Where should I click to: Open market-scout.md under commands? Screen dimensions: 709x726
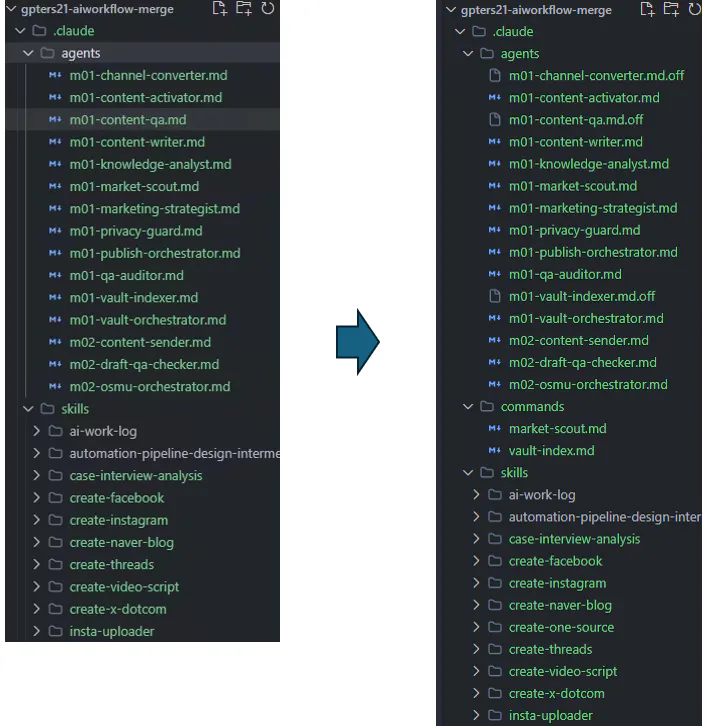point(558,429)
